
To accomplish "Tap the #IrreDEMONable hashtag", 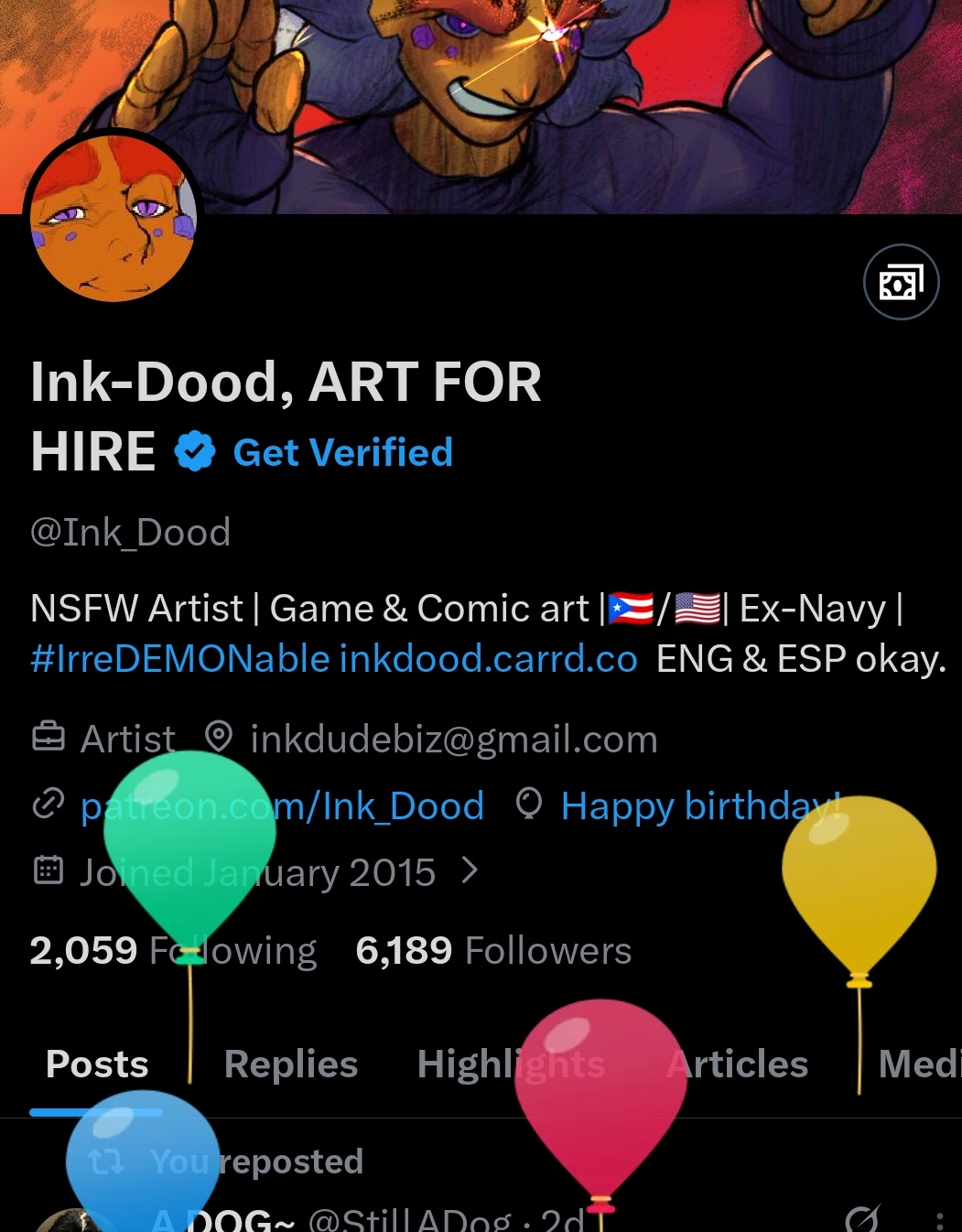I will (x=179, y=659).
